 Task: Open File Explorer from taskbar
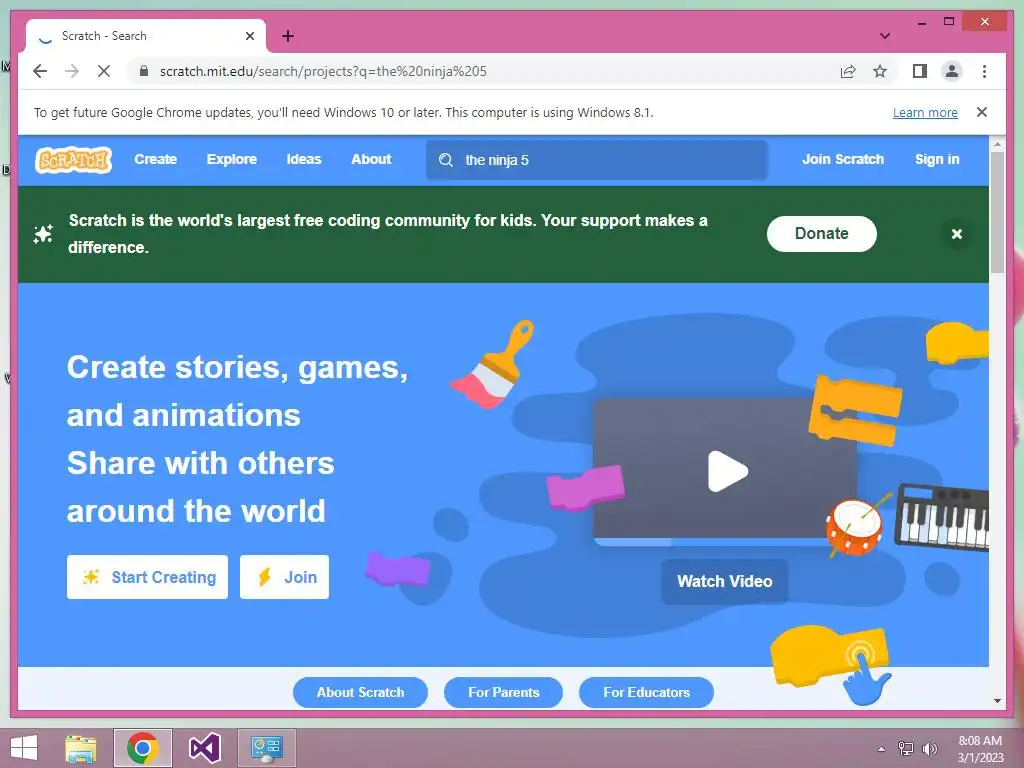pos(81,748)
